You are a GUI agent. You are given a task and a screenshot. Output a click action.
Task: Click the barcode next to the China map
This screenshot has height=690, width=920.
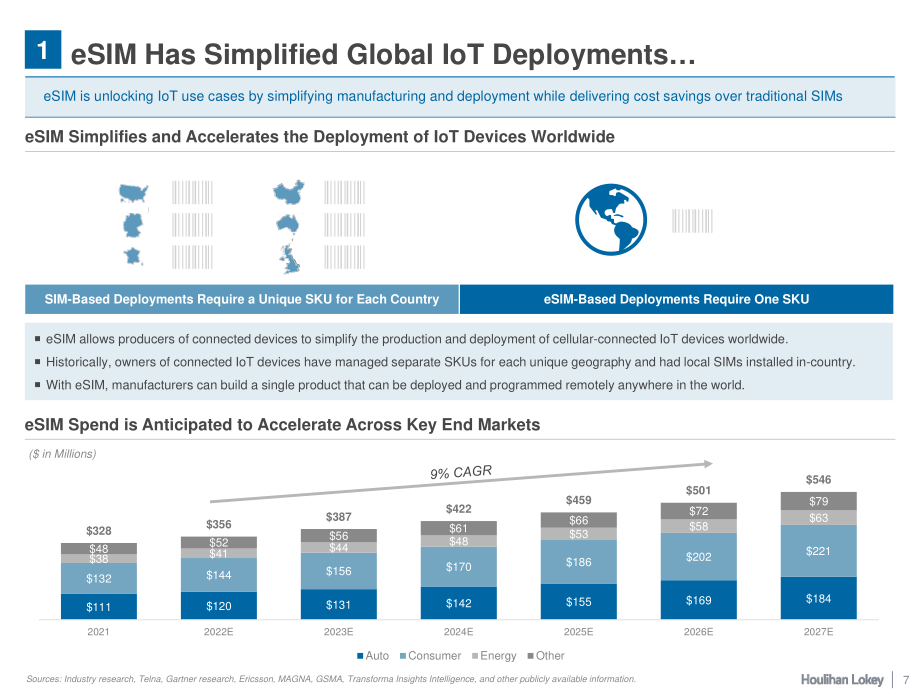pyautogui.click(x=344, y=192)
